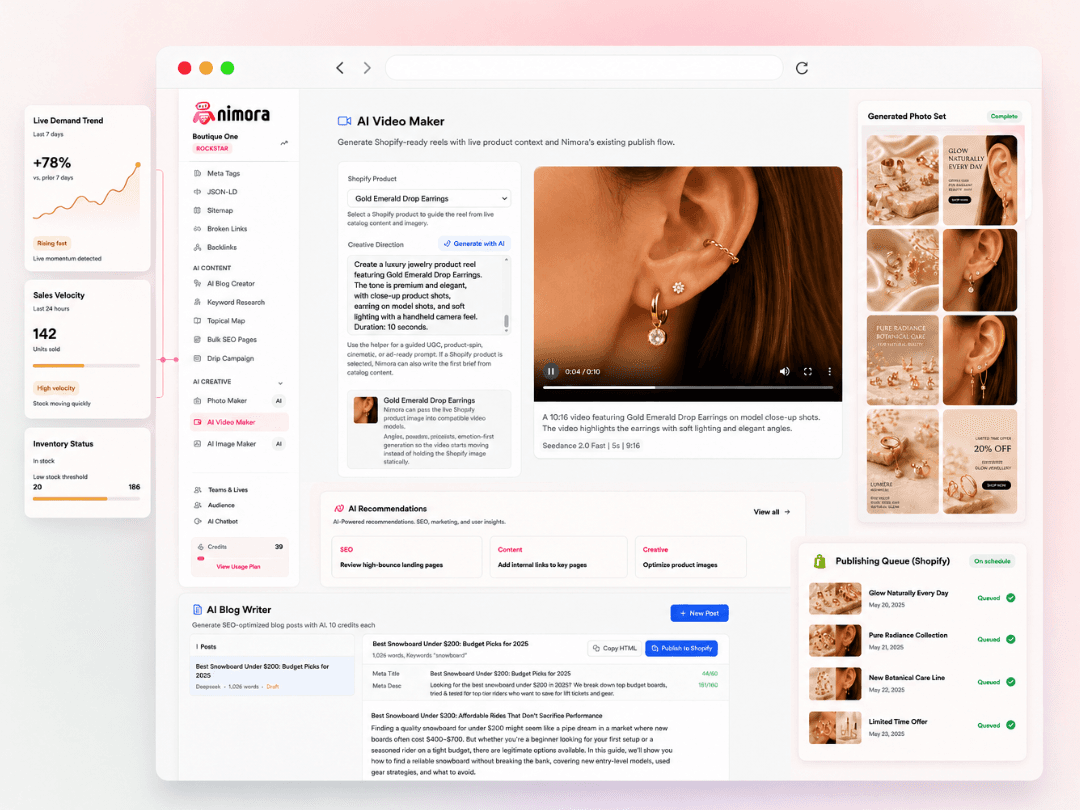Screen dimensions: 1080x810
Task: Click the Drip Campaign sidebar icon
Action: click(198, 358)
